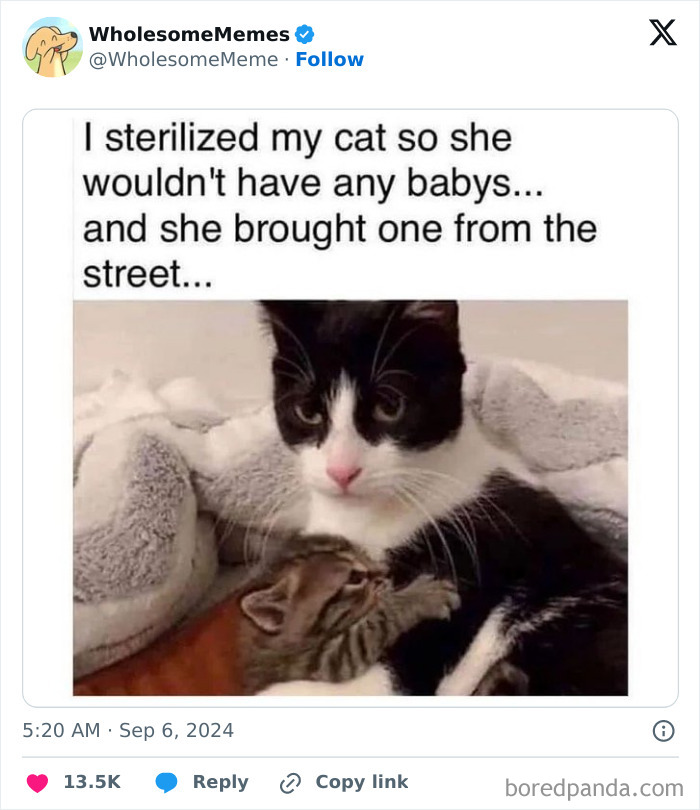Viewport: 700px width, 810px height.
Task: Click the WholesomeMemes dog avatar
Action: pyautogui.click(x=52, y=47)
